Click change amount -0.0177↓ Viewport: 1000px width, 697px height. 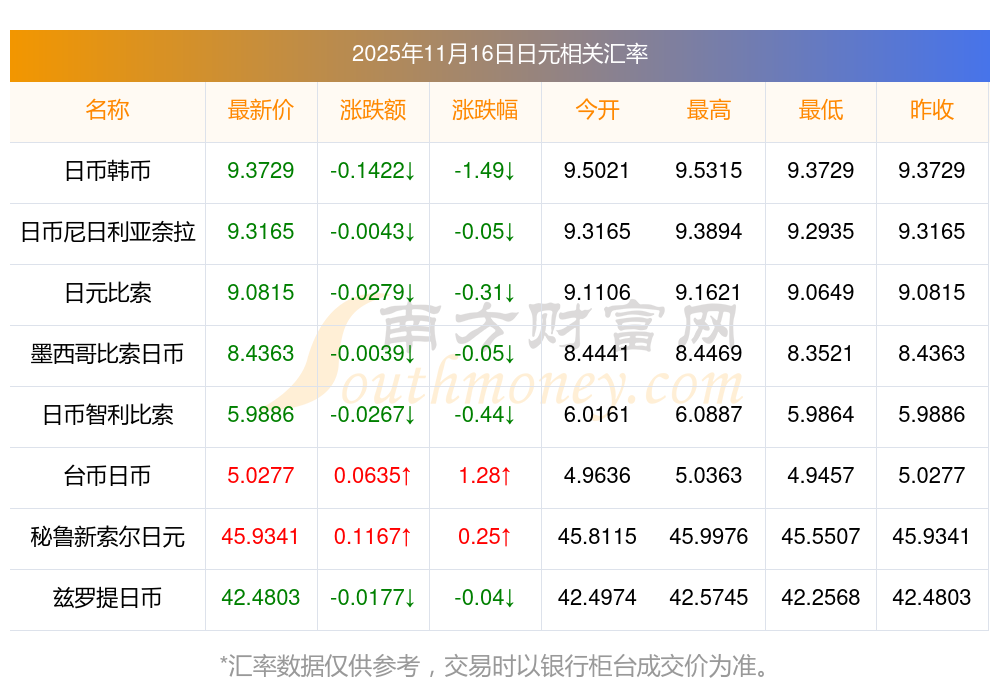[372, 598]
